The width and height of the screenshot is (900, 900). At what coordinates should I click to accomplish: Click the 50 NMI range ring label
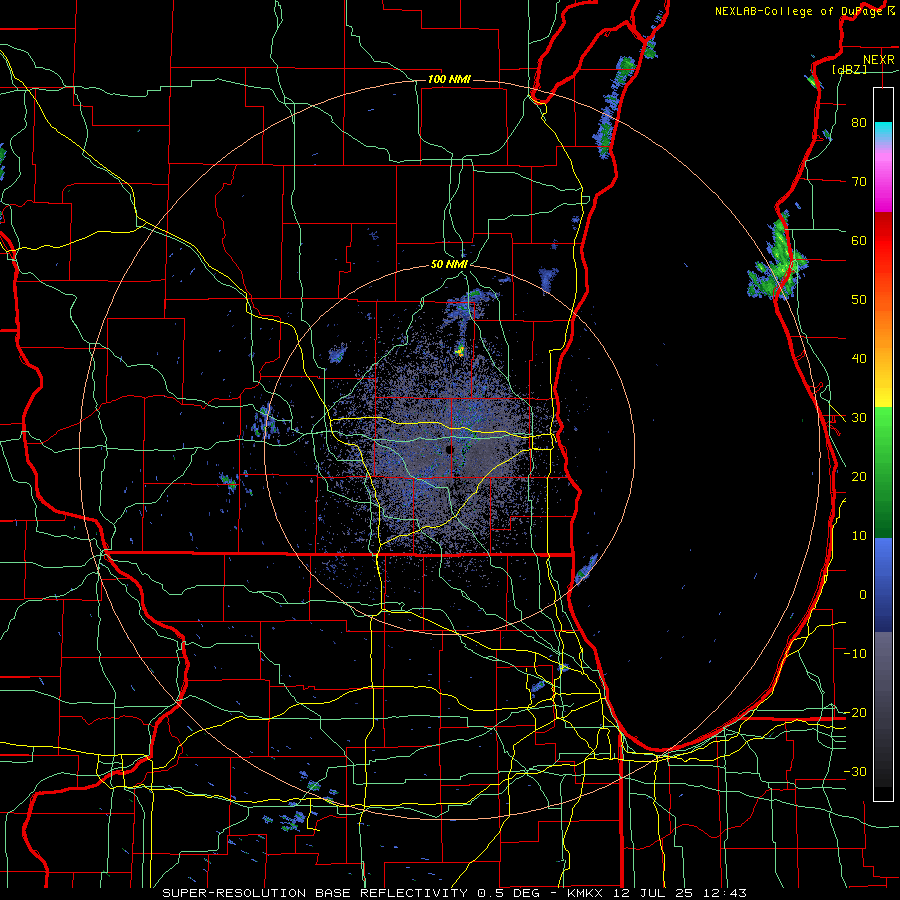[449, 265]
